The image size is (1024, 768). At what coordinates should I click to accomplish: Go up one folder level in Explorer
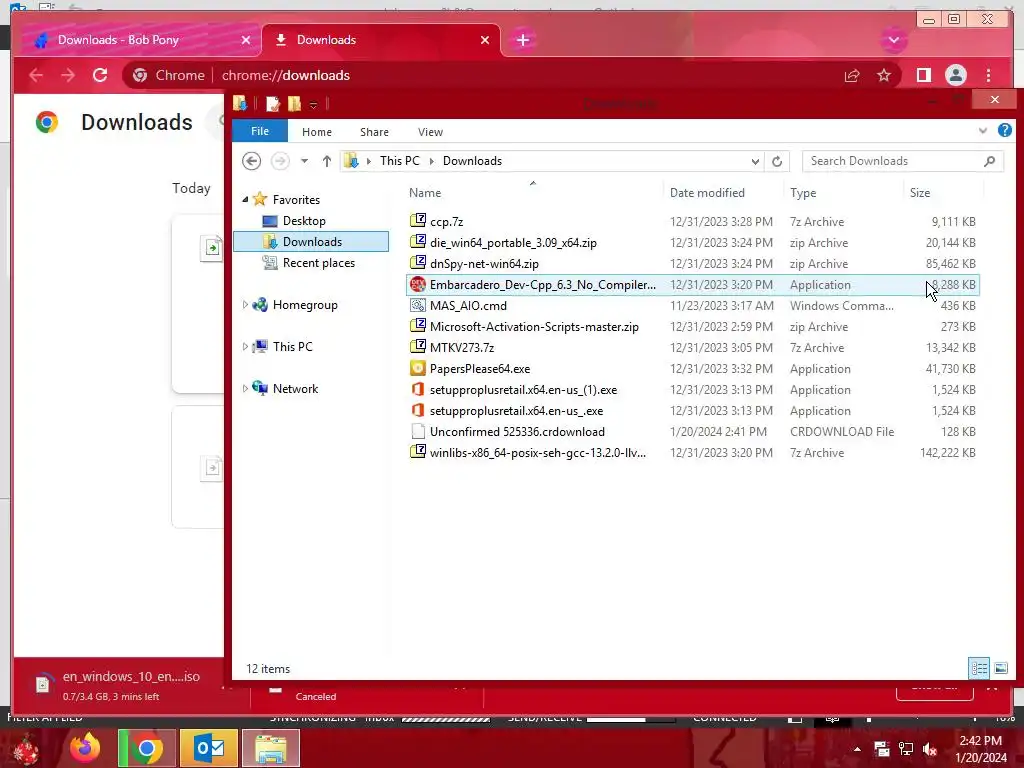click(327, 161)
